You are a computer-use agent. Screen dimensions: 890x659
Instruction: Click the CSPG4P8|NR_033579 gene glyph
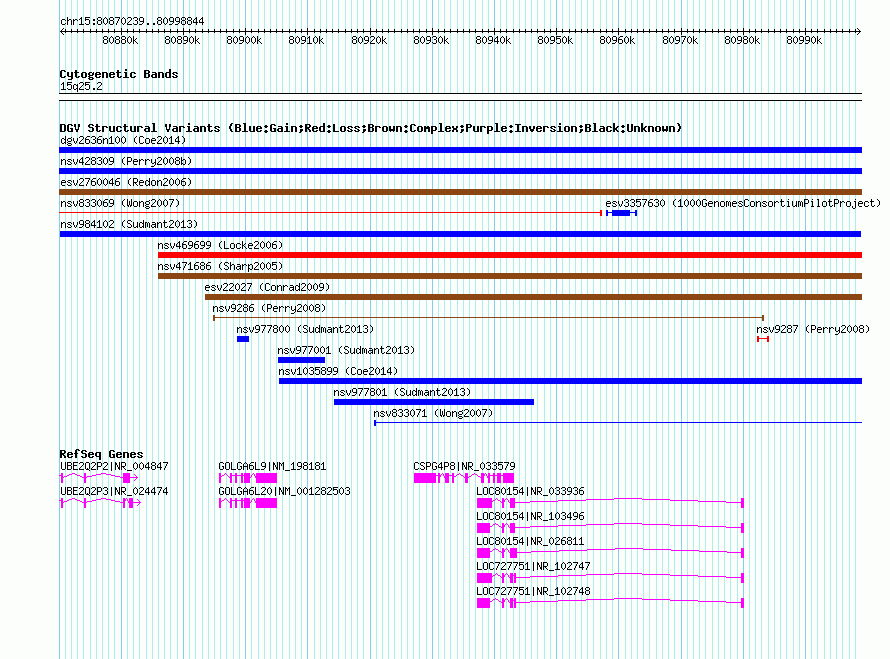click(464, 478)
